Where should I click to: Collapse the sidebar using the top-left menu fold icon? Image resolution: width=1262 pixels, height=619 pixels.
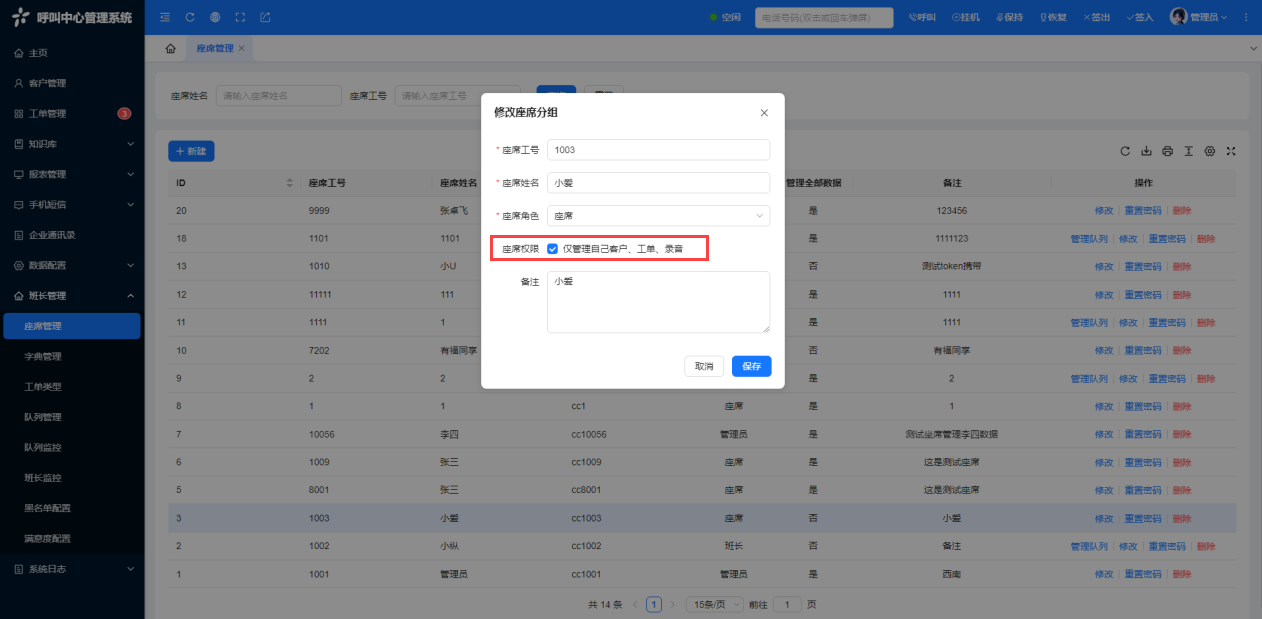click(x=165, y=17)
